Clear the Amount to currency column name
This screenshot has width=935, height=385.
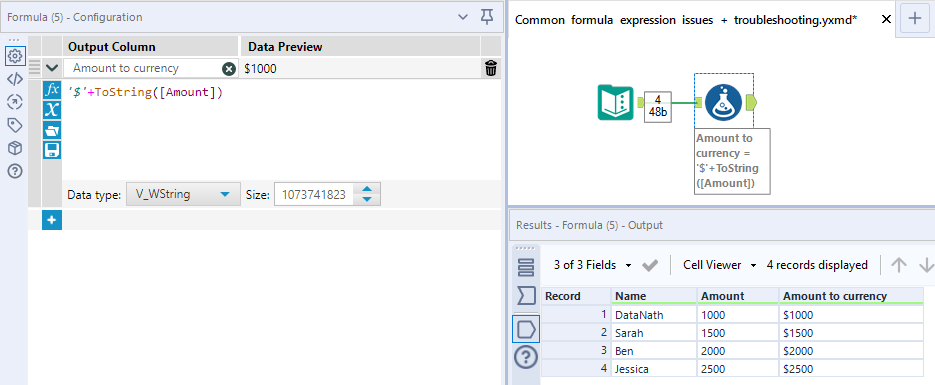pos(228,69)
